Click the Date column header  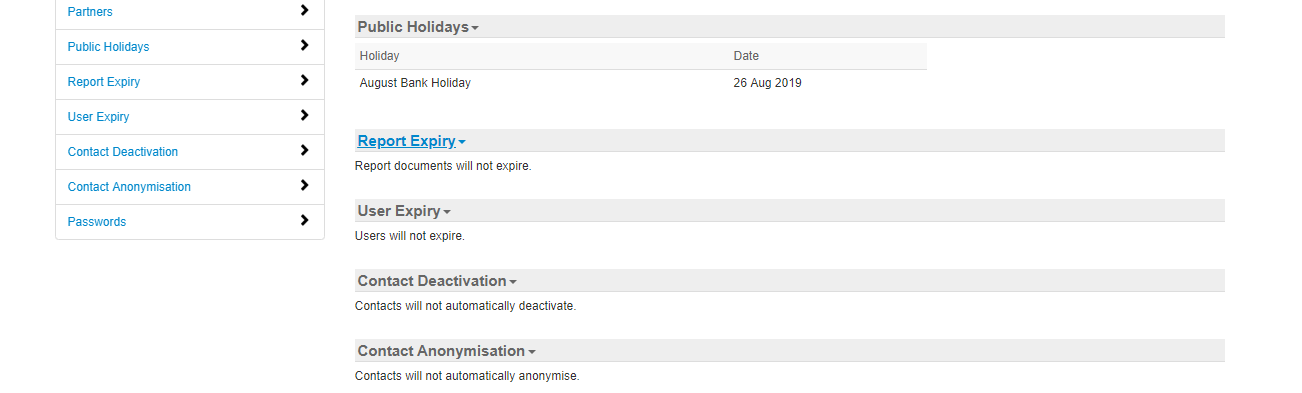(x=746, y=56)
